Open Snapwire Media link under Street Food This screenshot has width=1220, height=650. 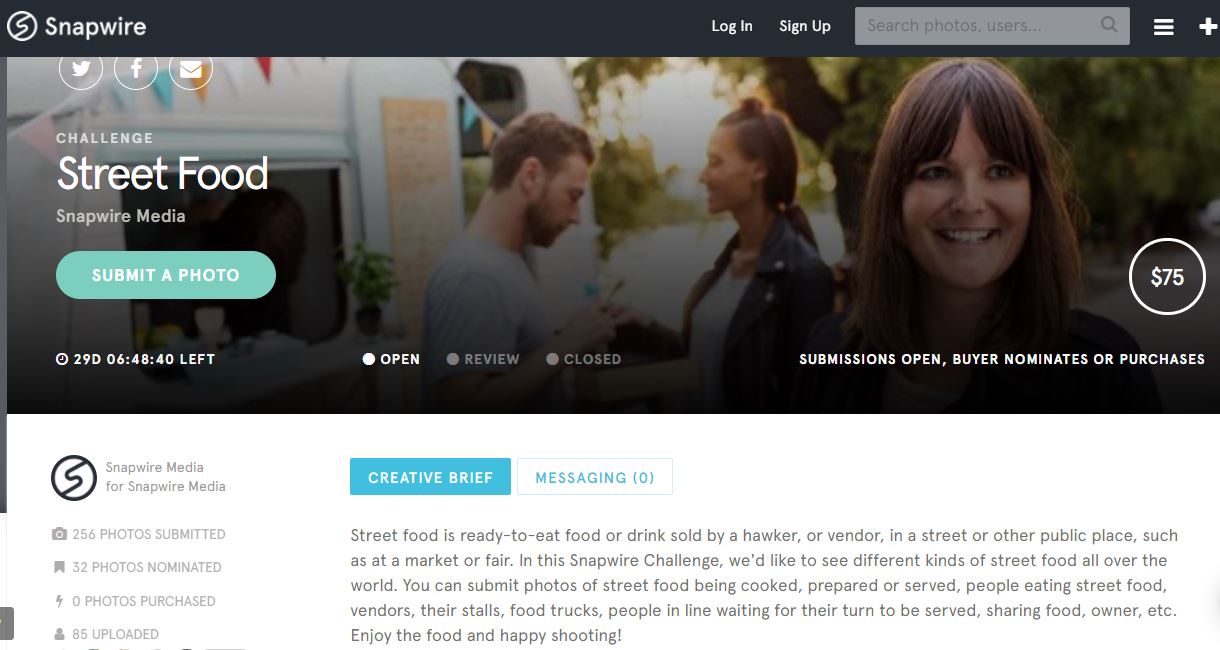(x=121, y=216)
